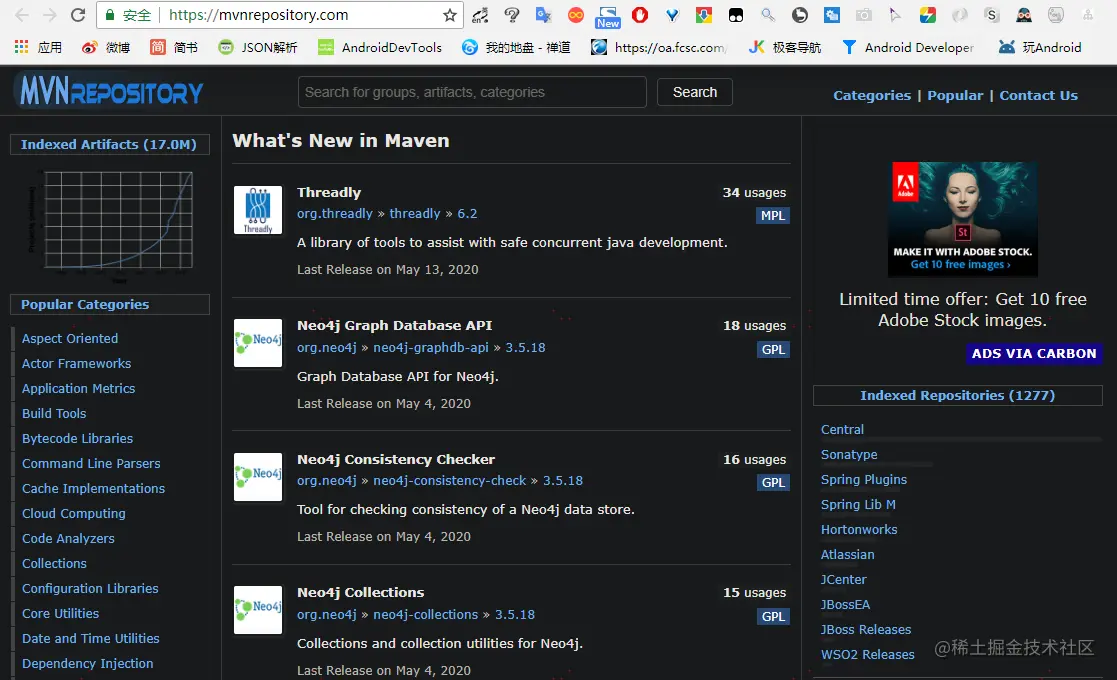
Task: Open the JCenter repository link
Action: coord(843,580)
